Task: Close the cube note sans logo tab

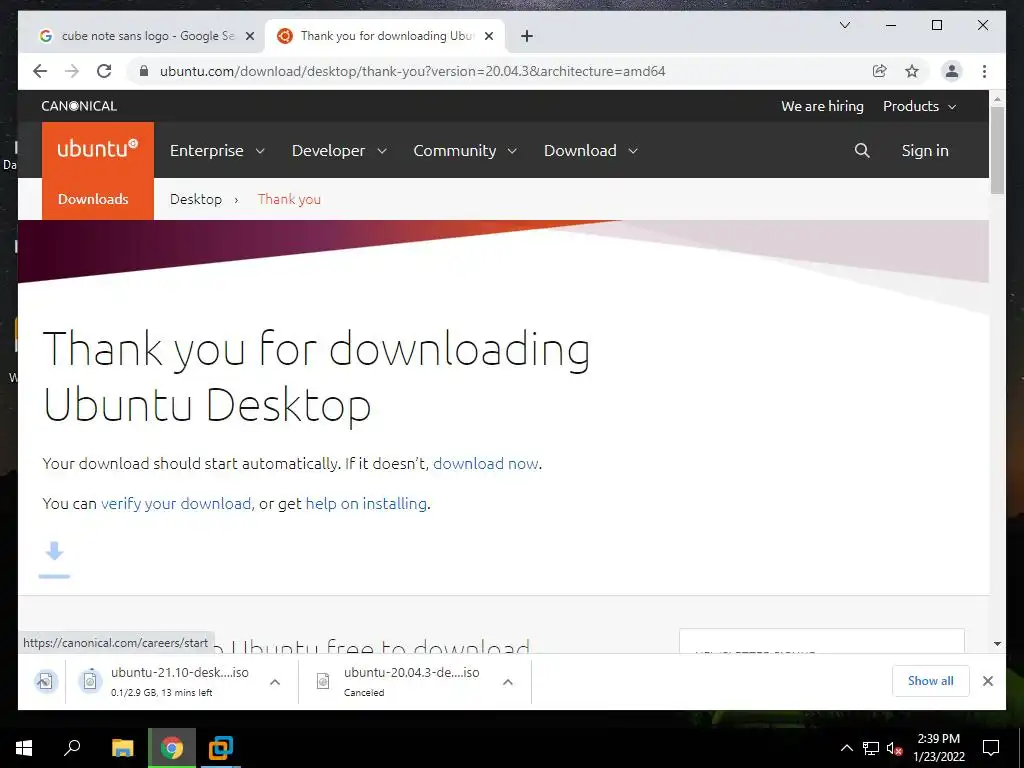Action: click(x=249, y=36)
